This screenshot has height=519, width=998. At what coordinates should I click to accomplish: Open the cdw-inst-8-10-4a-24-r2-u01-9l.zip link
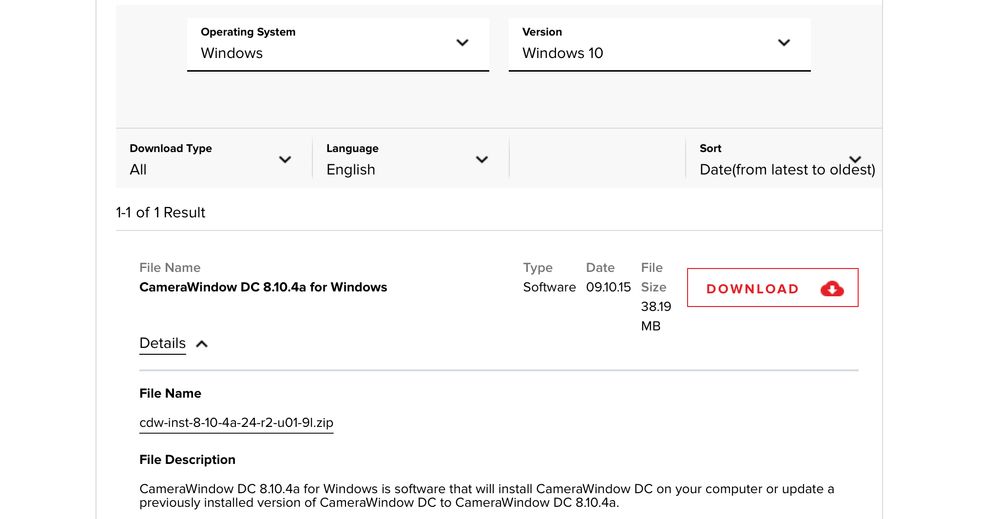click(x=236, y=423)
